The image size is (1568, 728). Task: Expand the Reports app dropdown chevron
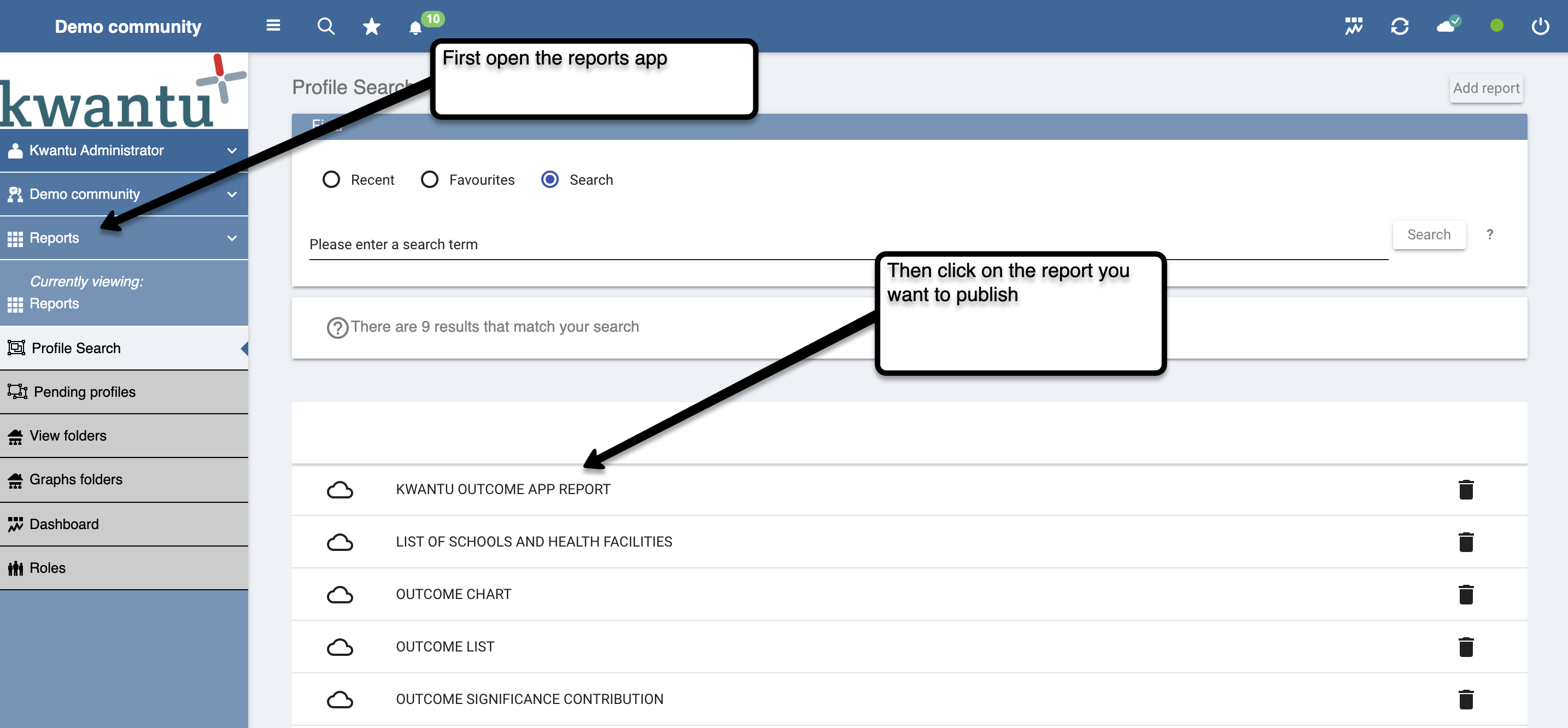[232, 238]
